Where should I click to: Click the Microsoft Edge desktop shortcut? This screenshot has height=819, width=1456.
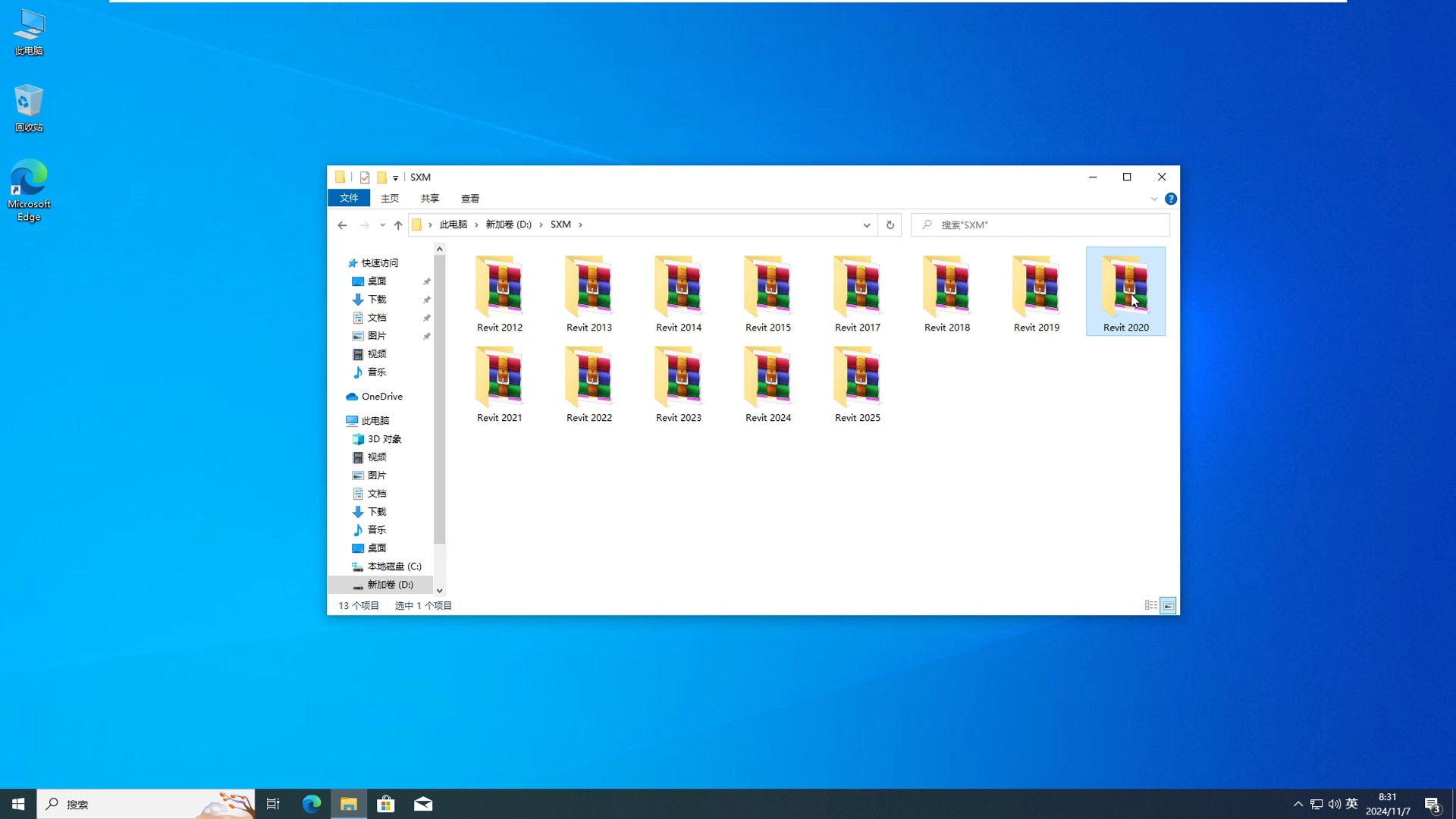[29, 190]
